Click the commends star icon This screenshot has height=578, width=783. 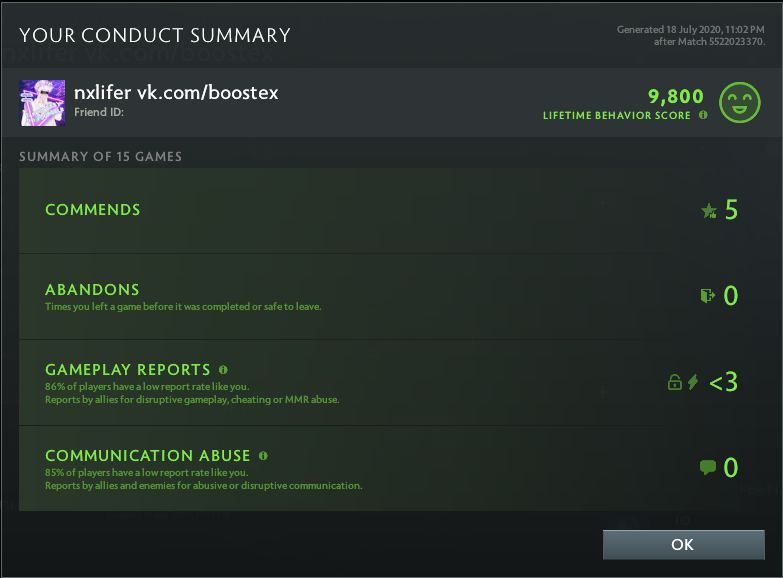click(709, 211)
